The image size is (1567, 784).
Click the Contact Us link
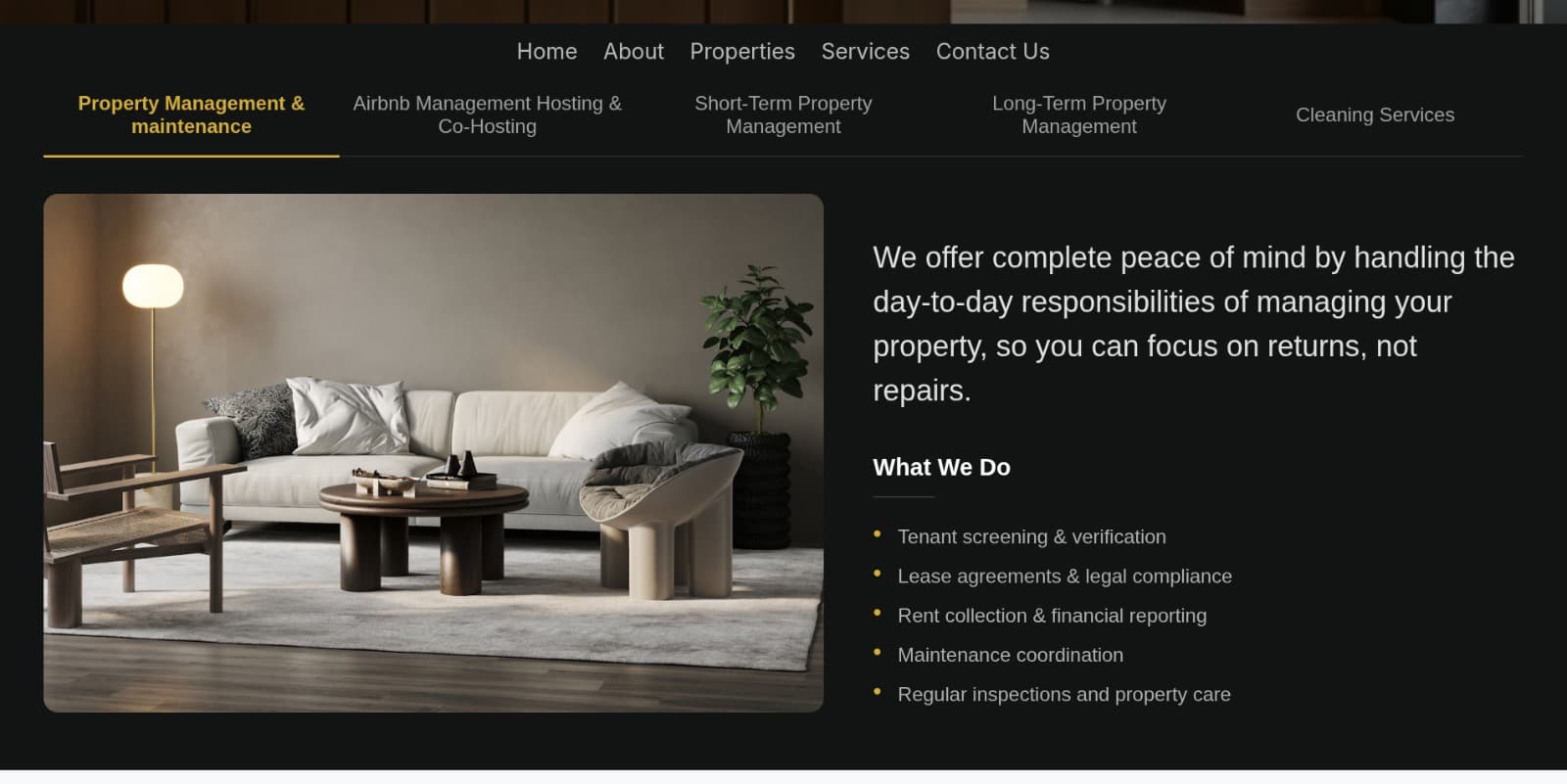click(992, 51)
